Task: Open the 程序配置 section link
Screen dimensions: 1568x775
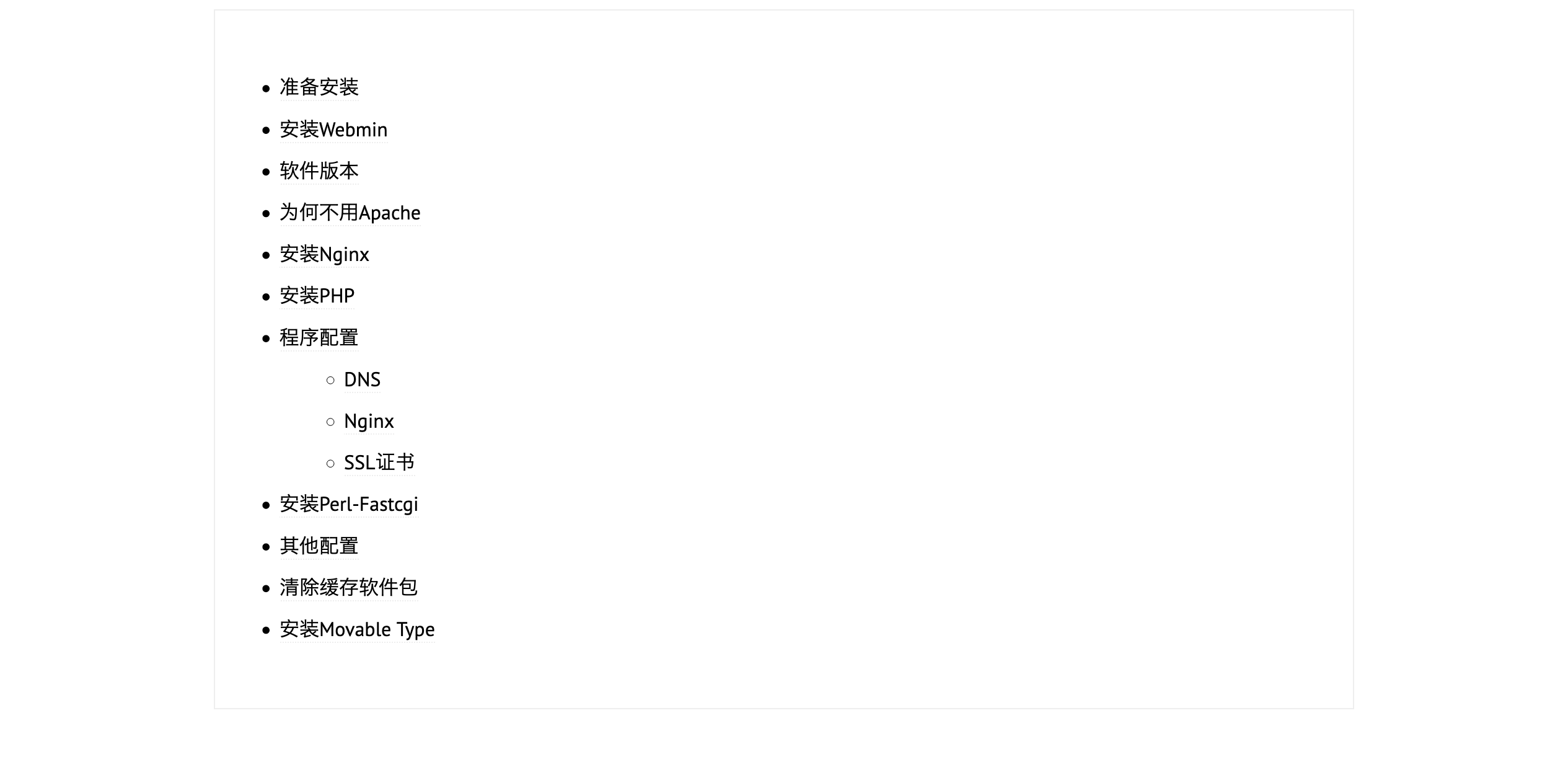Action: [319, 338]
